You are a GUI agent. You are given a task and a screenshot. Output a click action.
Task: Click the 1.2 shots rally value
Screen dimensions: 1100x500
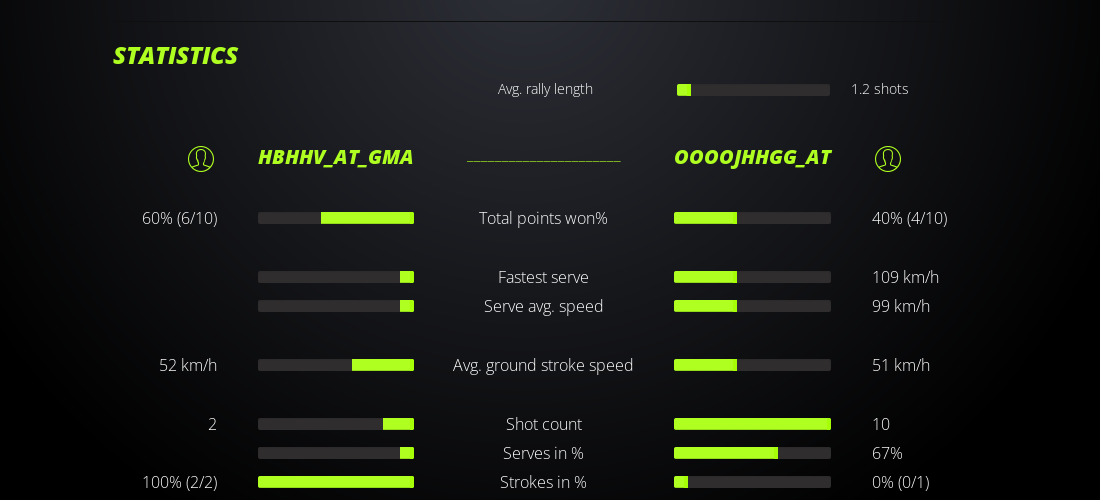tap(879, 89)
